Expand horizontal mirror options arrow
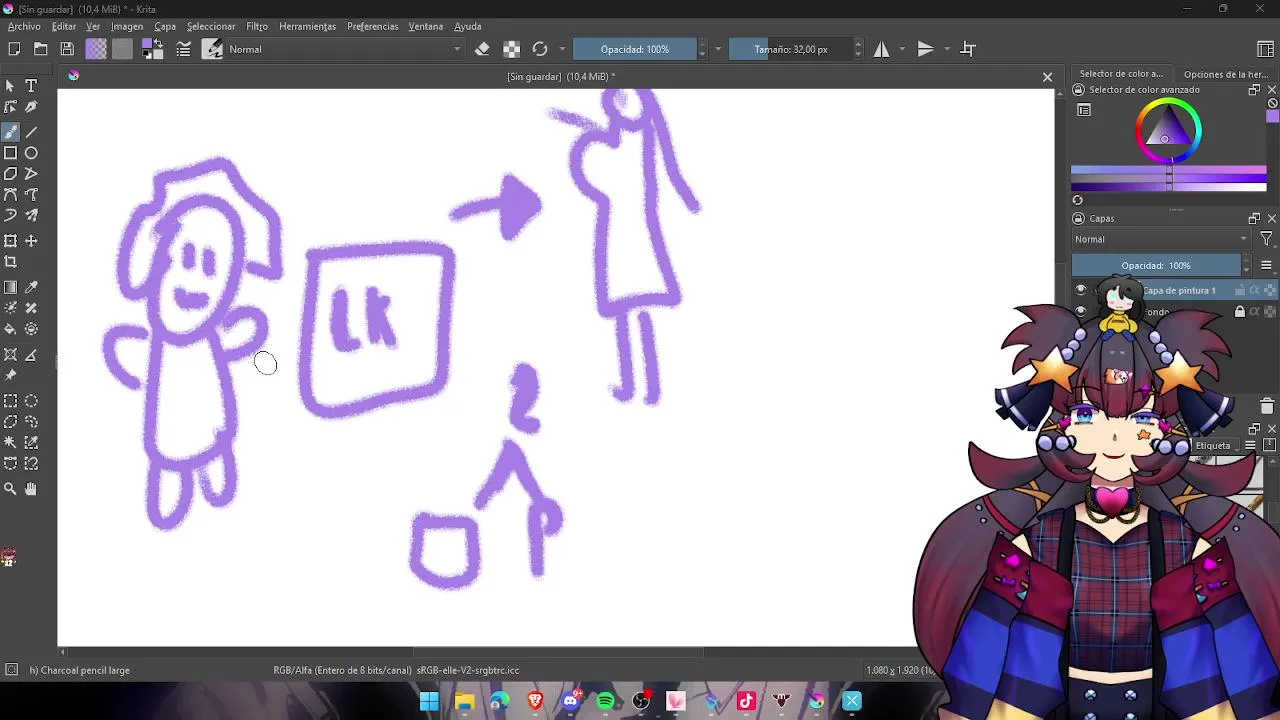 click(x=902, y=49)
